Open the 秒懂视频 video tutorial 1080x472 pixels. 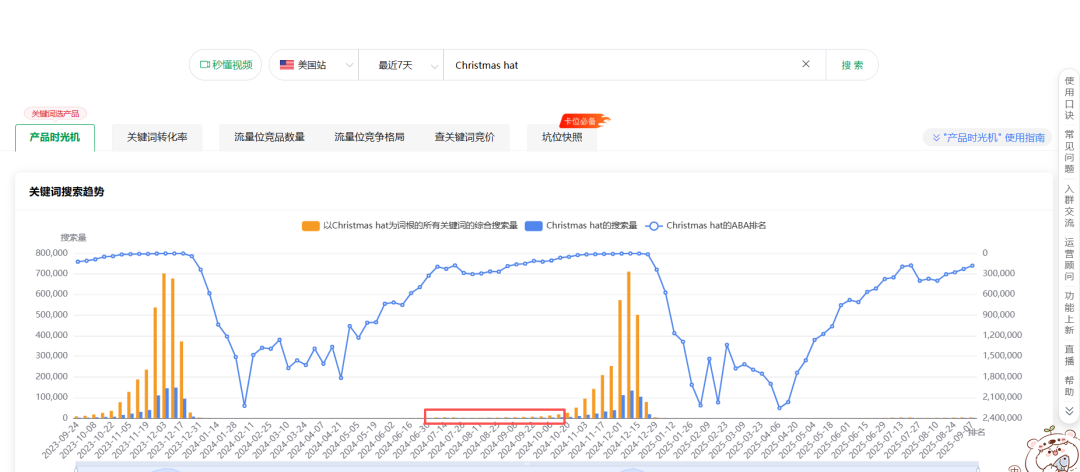coord(225,65)
